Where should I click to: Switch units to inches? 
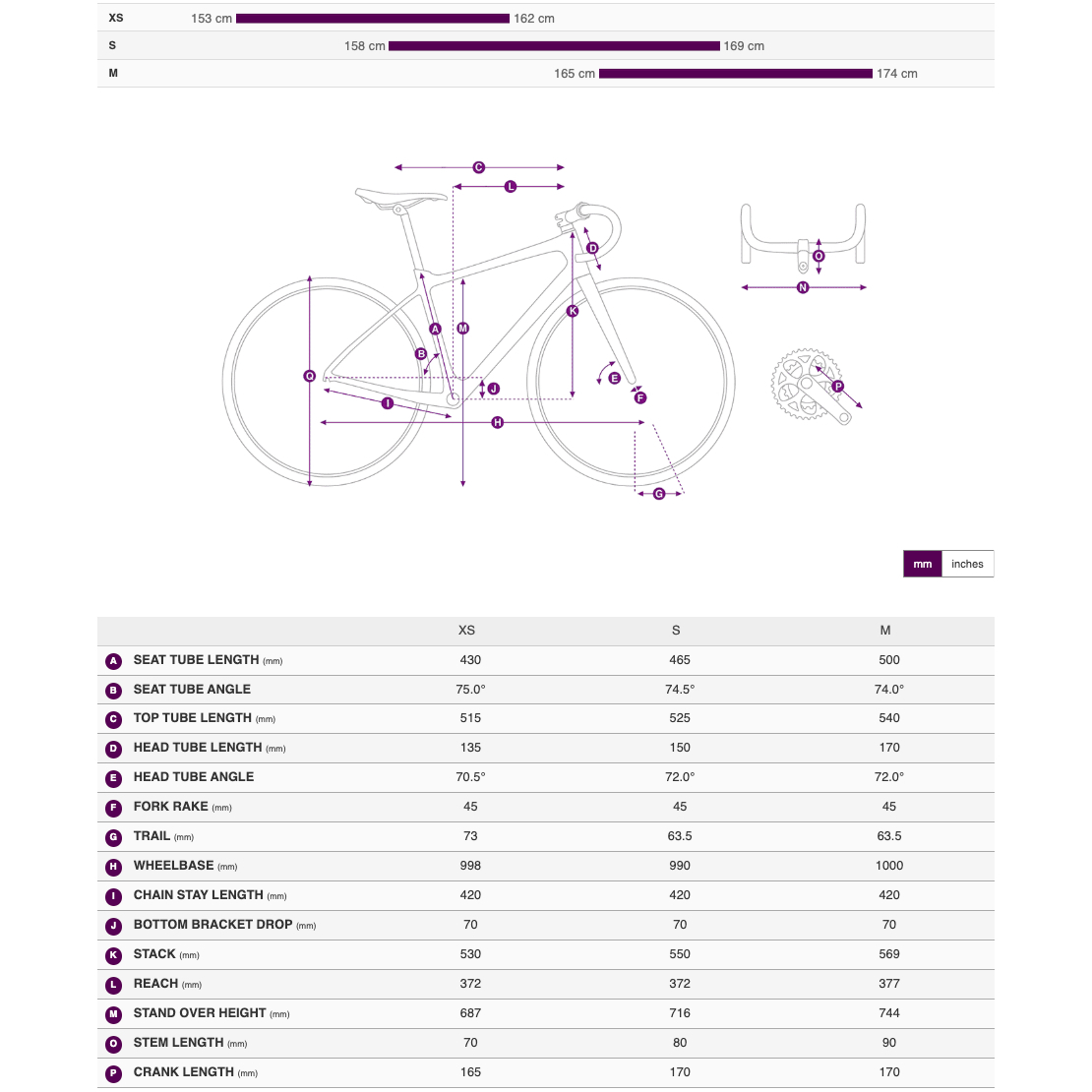pos(967,564)
